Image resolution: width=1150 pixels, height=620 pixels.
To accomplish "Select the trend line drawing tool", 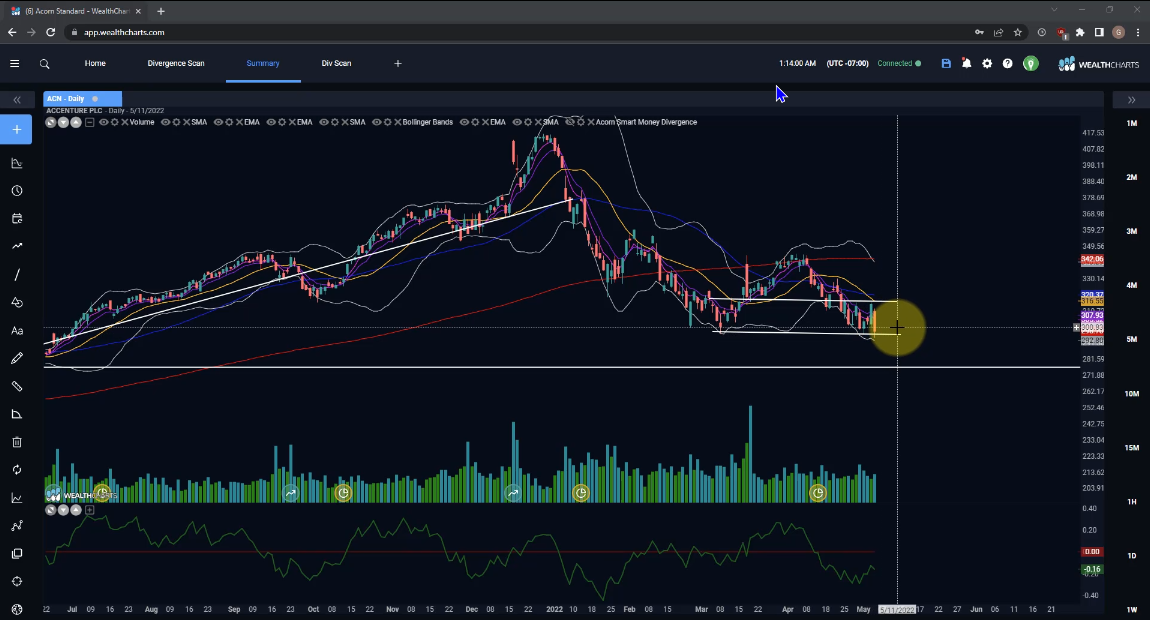I will pyautogui.click(x=17, y=275).
